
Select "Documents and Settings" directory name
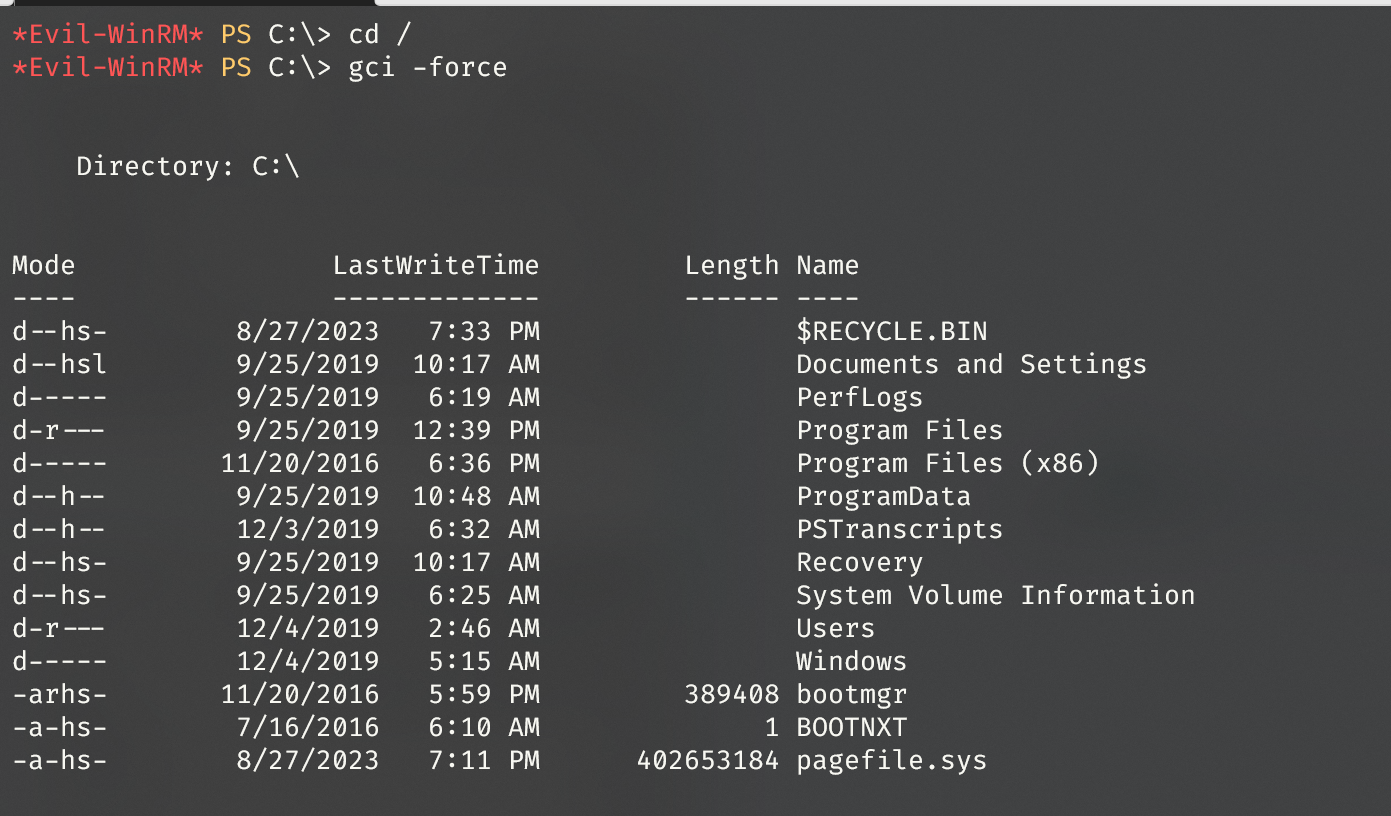972,364
